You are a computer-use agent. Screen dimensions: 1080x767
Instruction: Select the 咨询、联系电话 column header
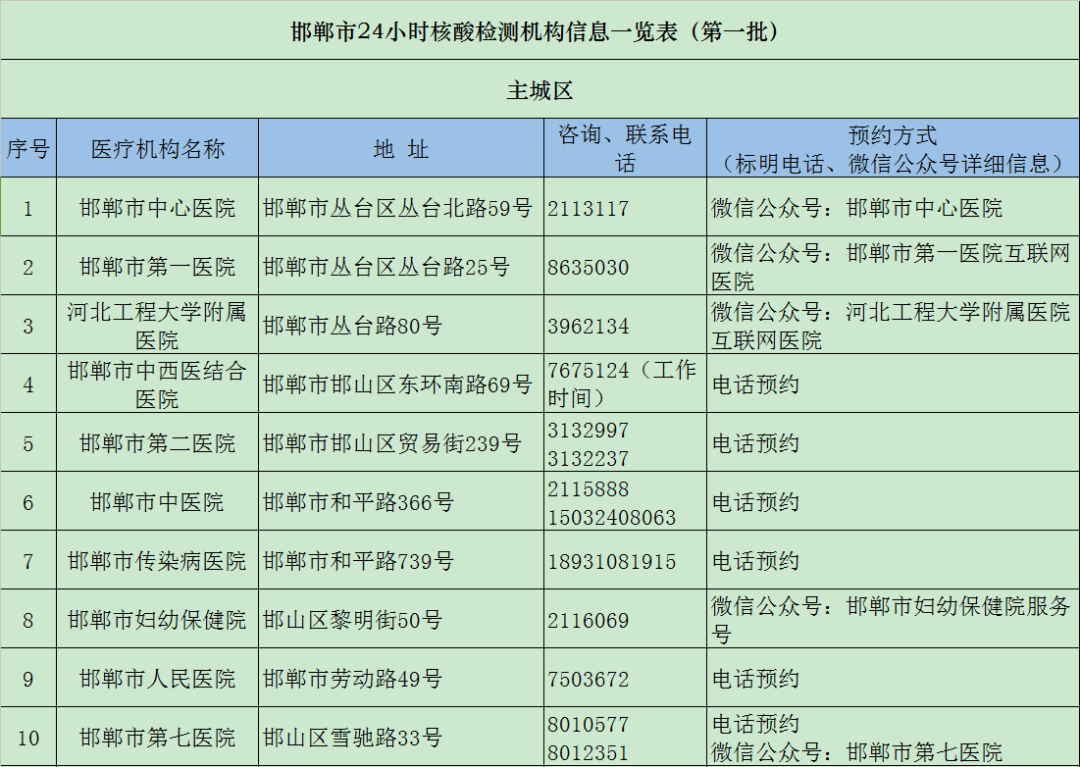(x=625, y=149)
